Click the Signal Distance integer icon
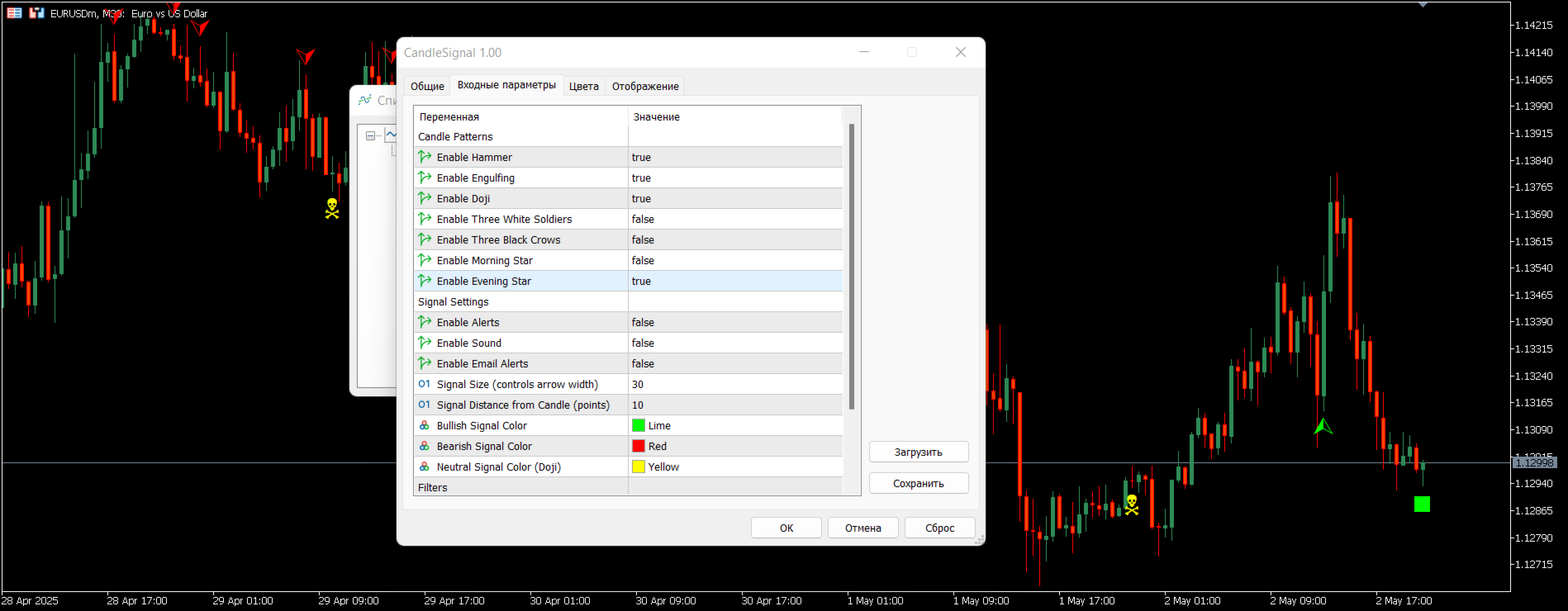Image resolution: width=1568 pixels, height=611 pixels. [x=425, y=405]
